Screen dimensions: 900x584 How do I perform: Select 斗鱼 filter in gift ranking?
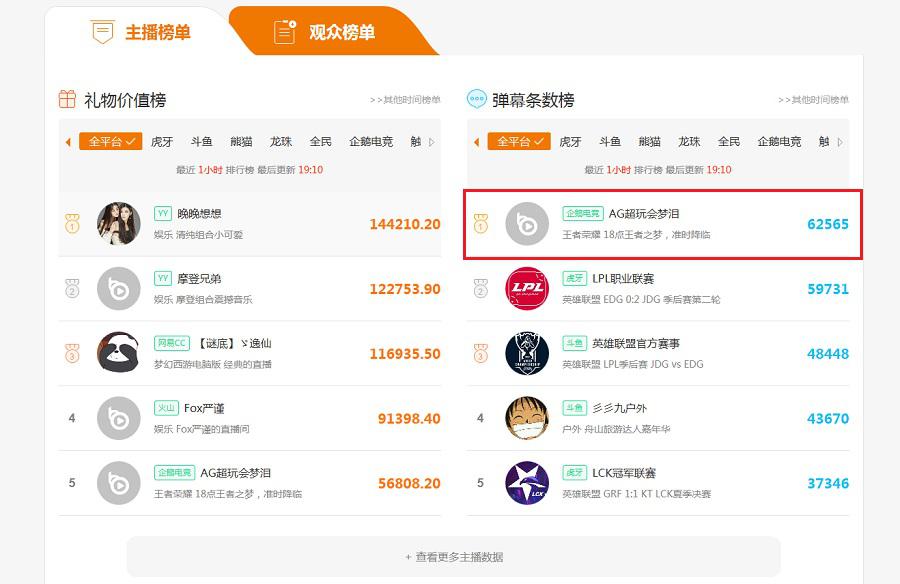tap(201, 141)
